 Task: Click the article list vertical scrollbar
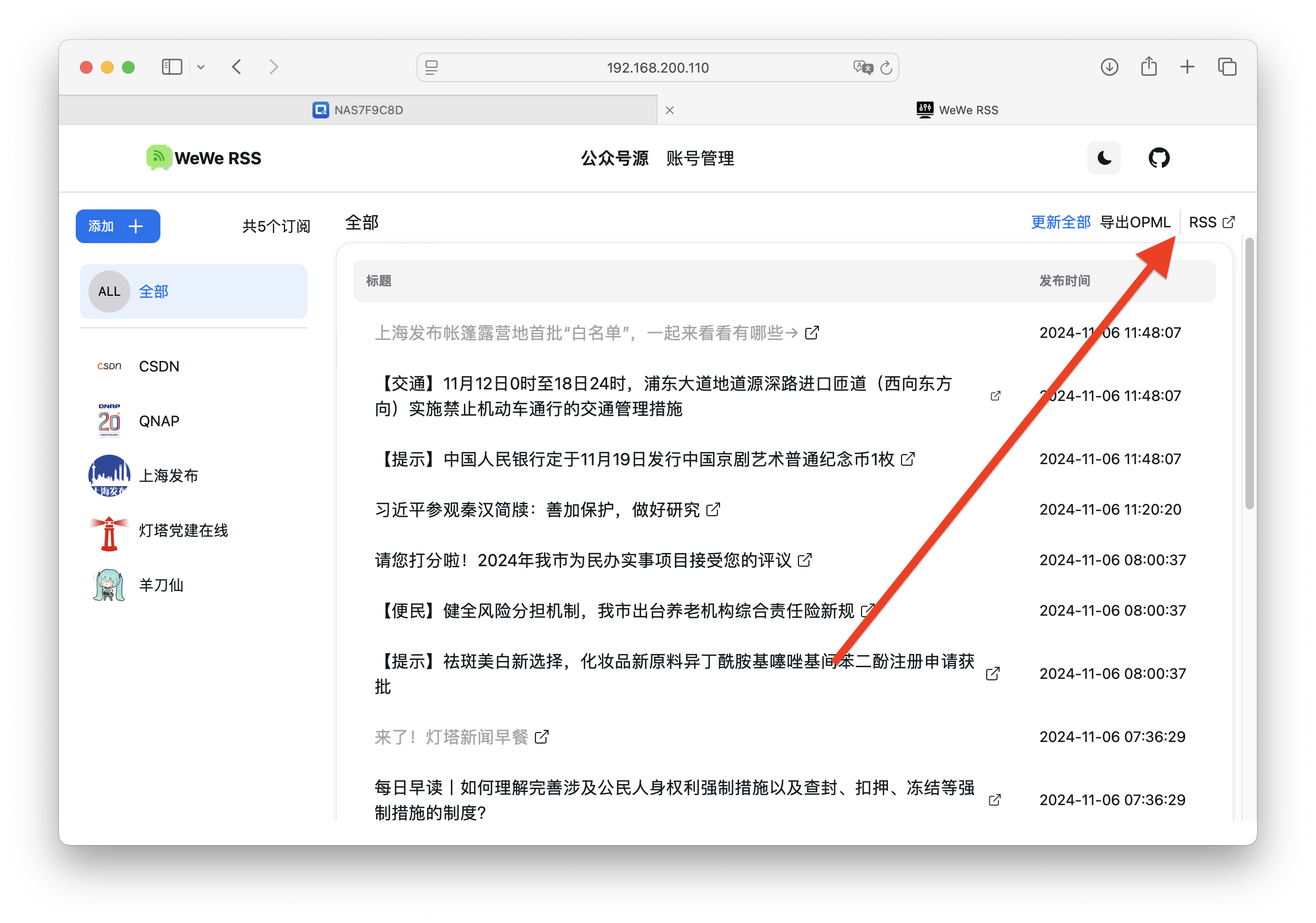[1249, 373]
